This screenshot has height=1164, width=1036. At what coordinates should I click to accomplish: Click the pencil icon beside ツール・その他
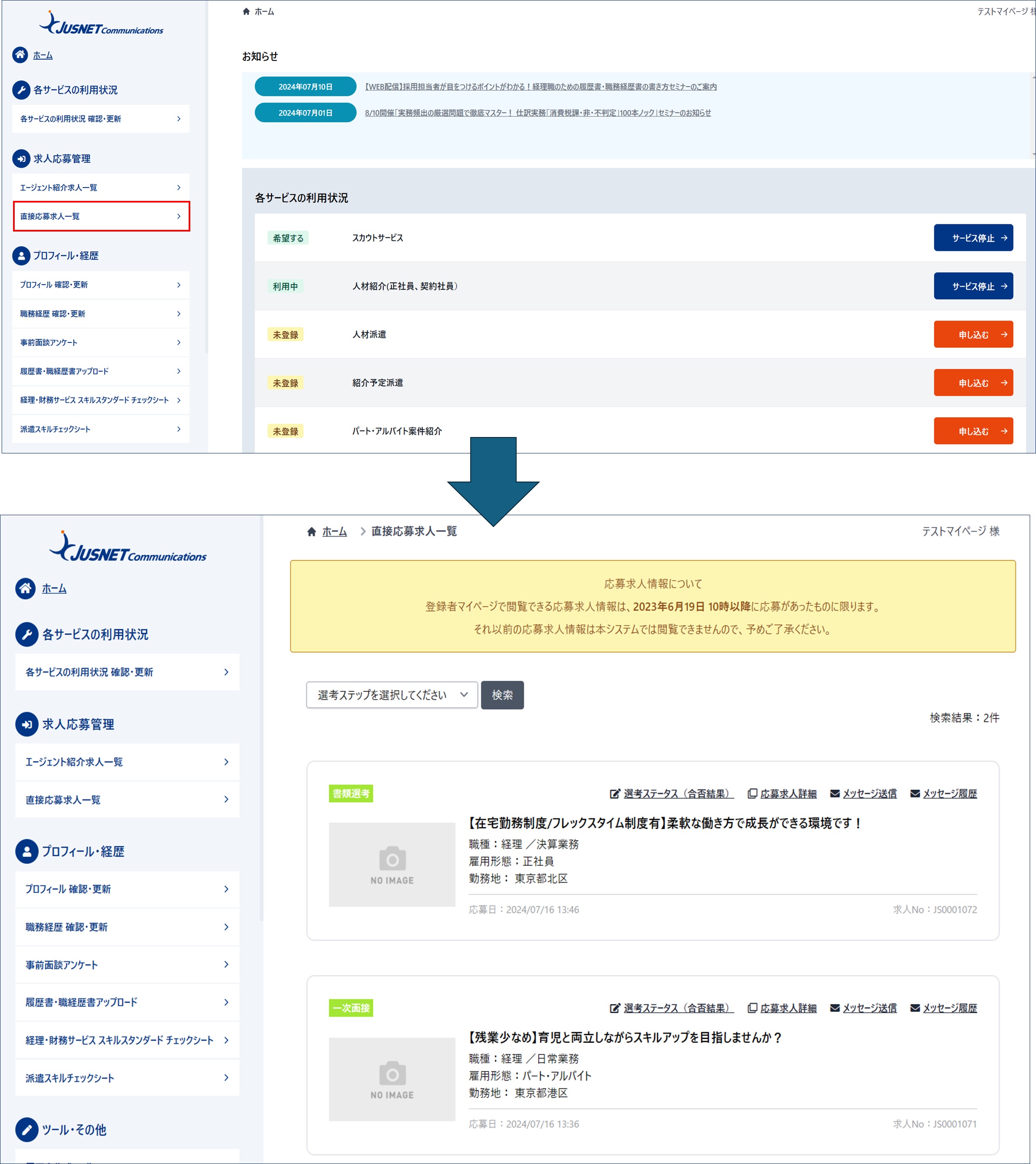point(26,1129)
